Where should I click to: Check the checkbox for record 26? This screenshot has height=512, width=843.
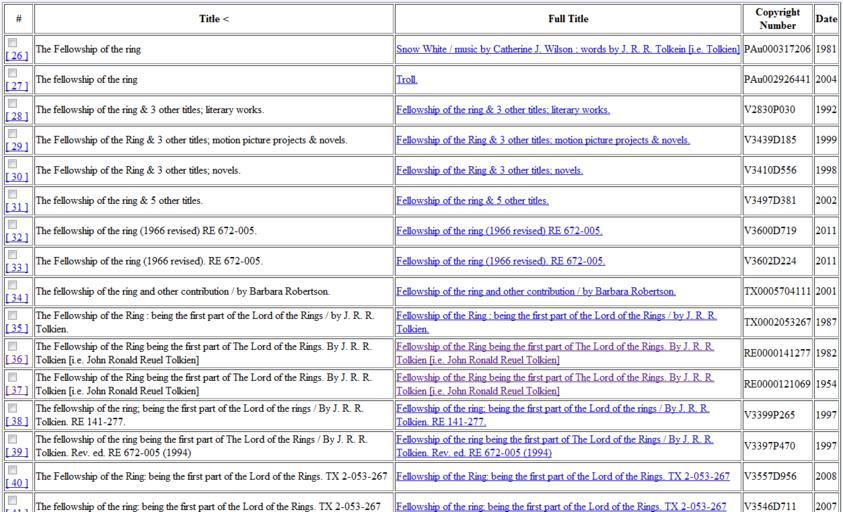pyautogui.click(x=12, y=43)
